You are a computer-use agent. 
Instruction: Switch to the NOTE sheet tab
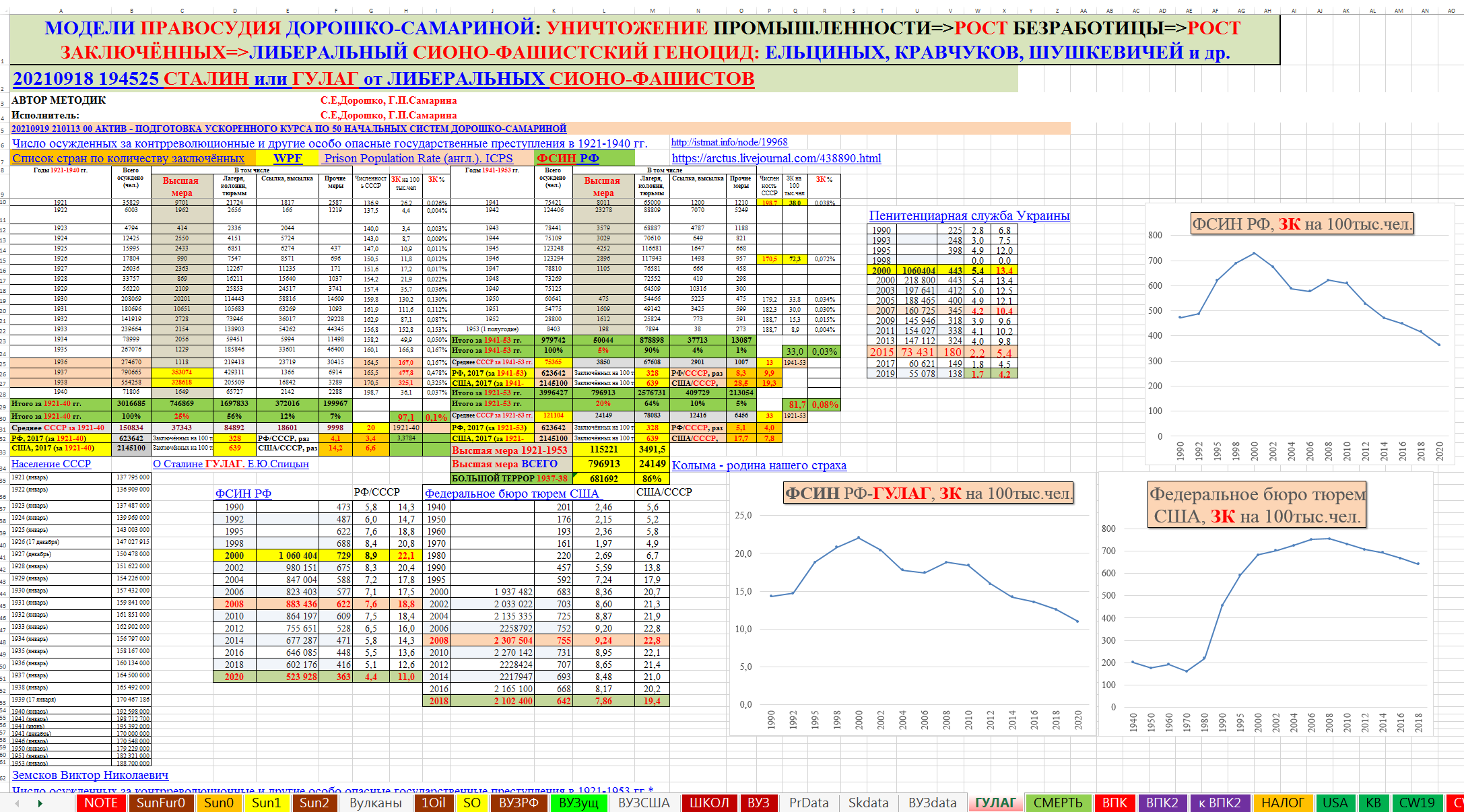coord(101,803)
